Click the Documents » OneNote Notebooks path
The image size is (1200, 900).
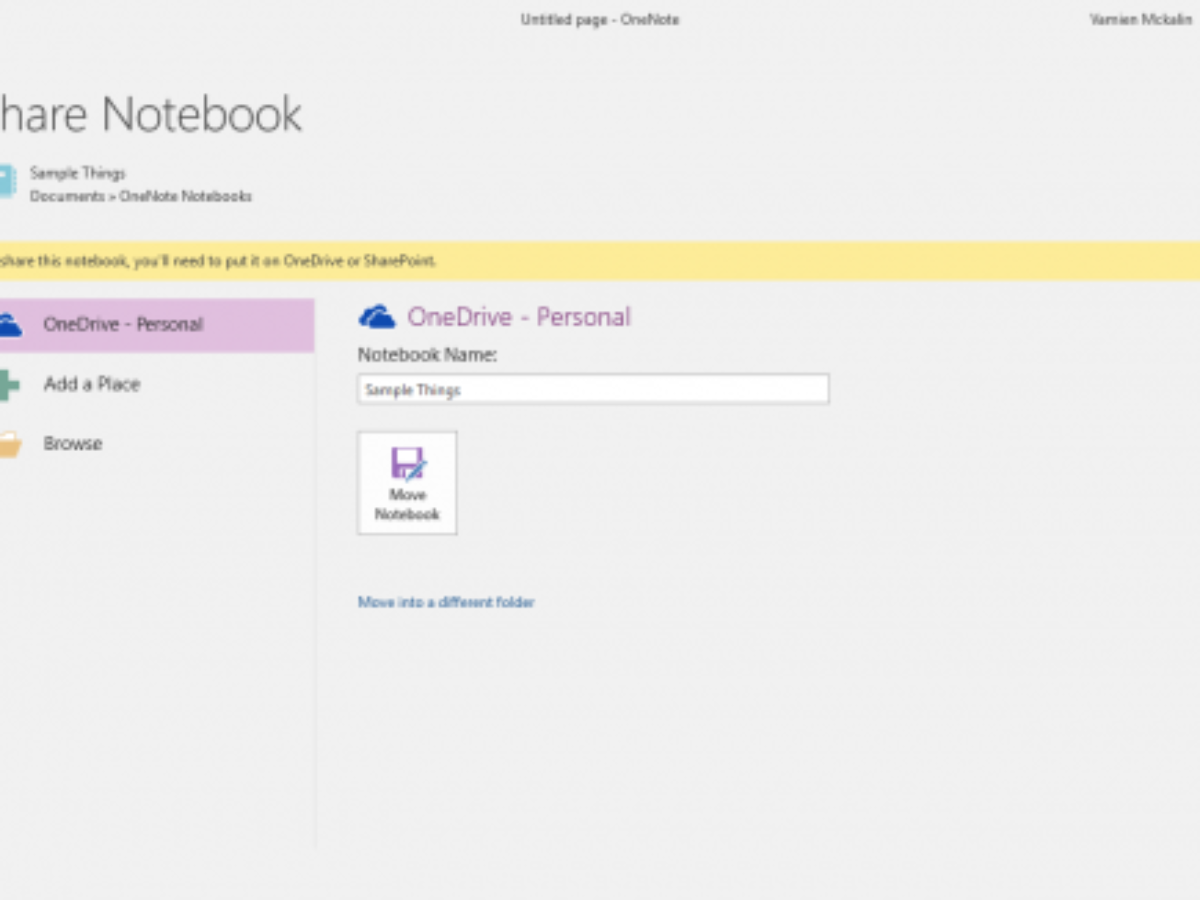tap(141, 197)
